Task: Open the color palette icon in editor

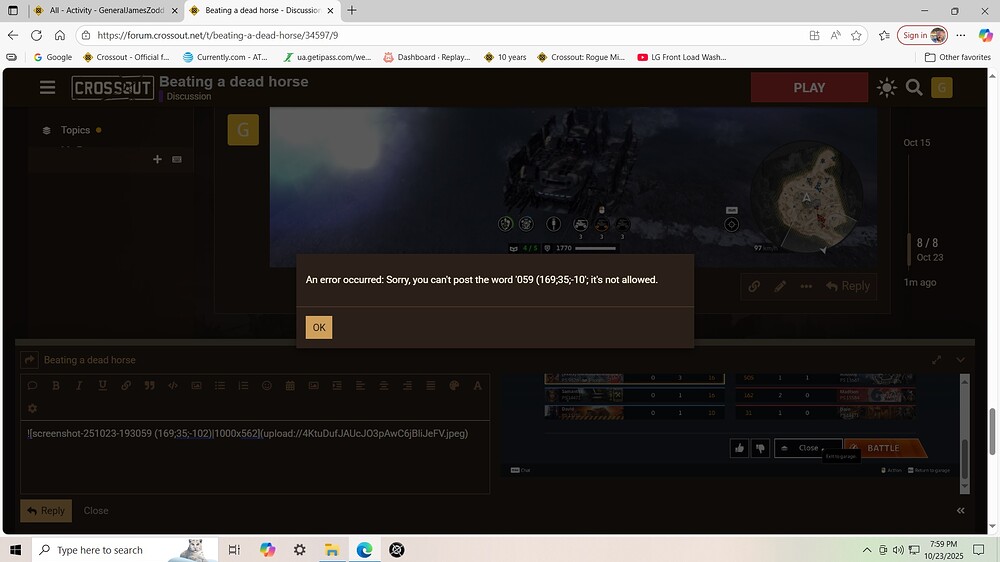Action: point(454,386)
